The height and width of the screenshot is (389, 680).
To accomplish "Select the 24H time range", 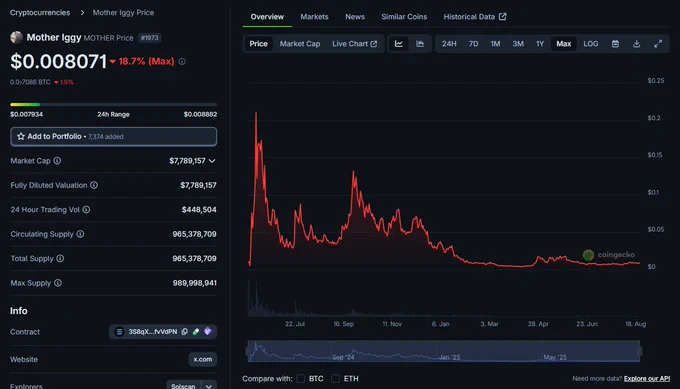I will [x=449, y=44].
